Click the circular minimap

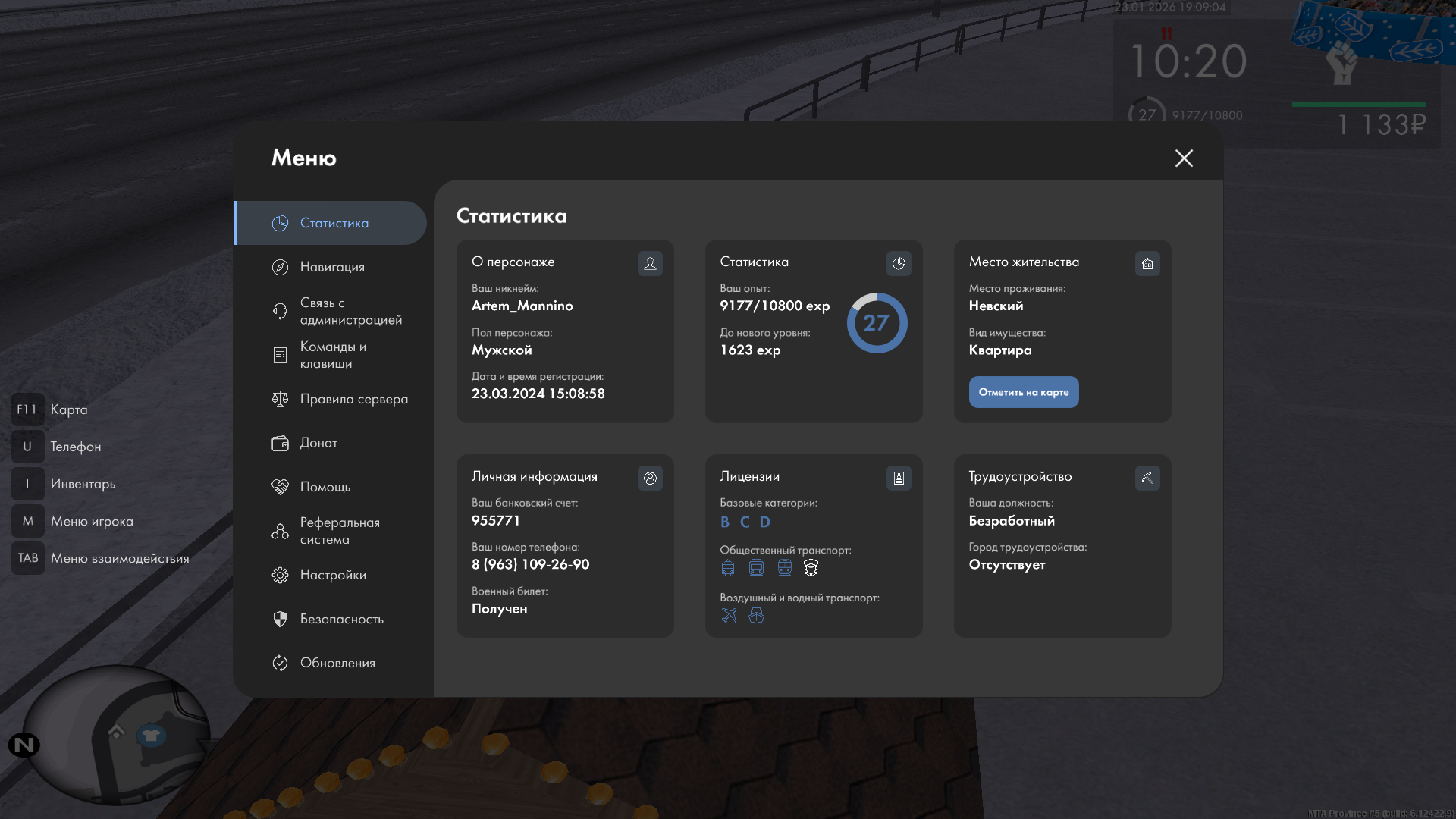pyautogui.click(x=118, y=736)
